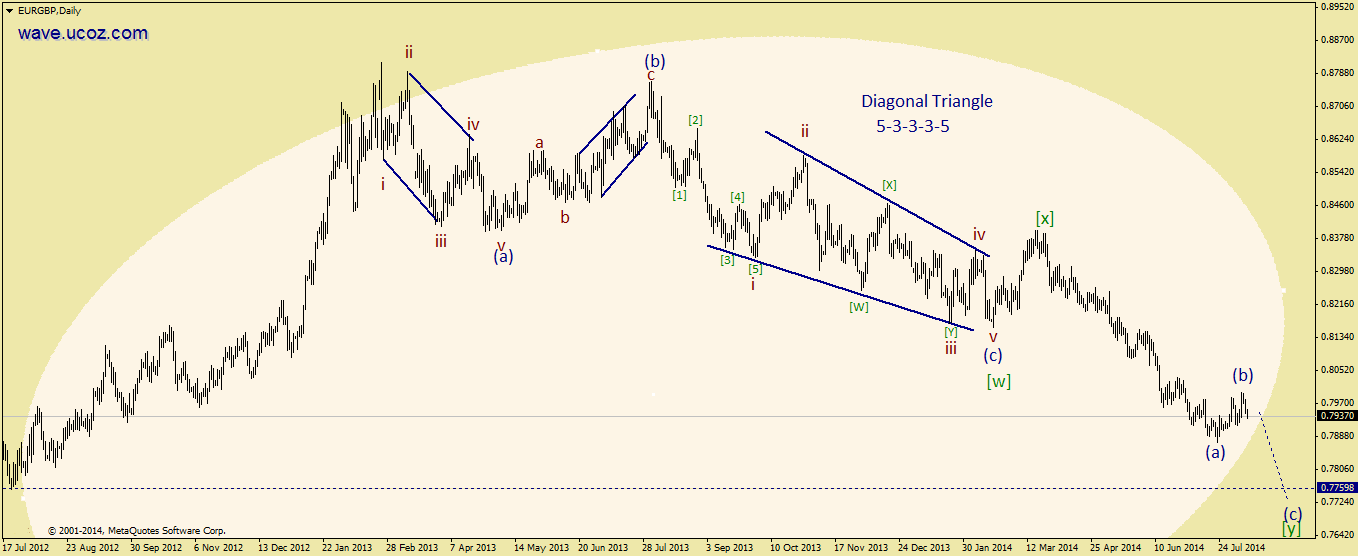Image resolution: width=1358 pixels, height=556 pixels.
Task: Open the wave.ucoz.com watermark link
Action: (x=83, y=33)
